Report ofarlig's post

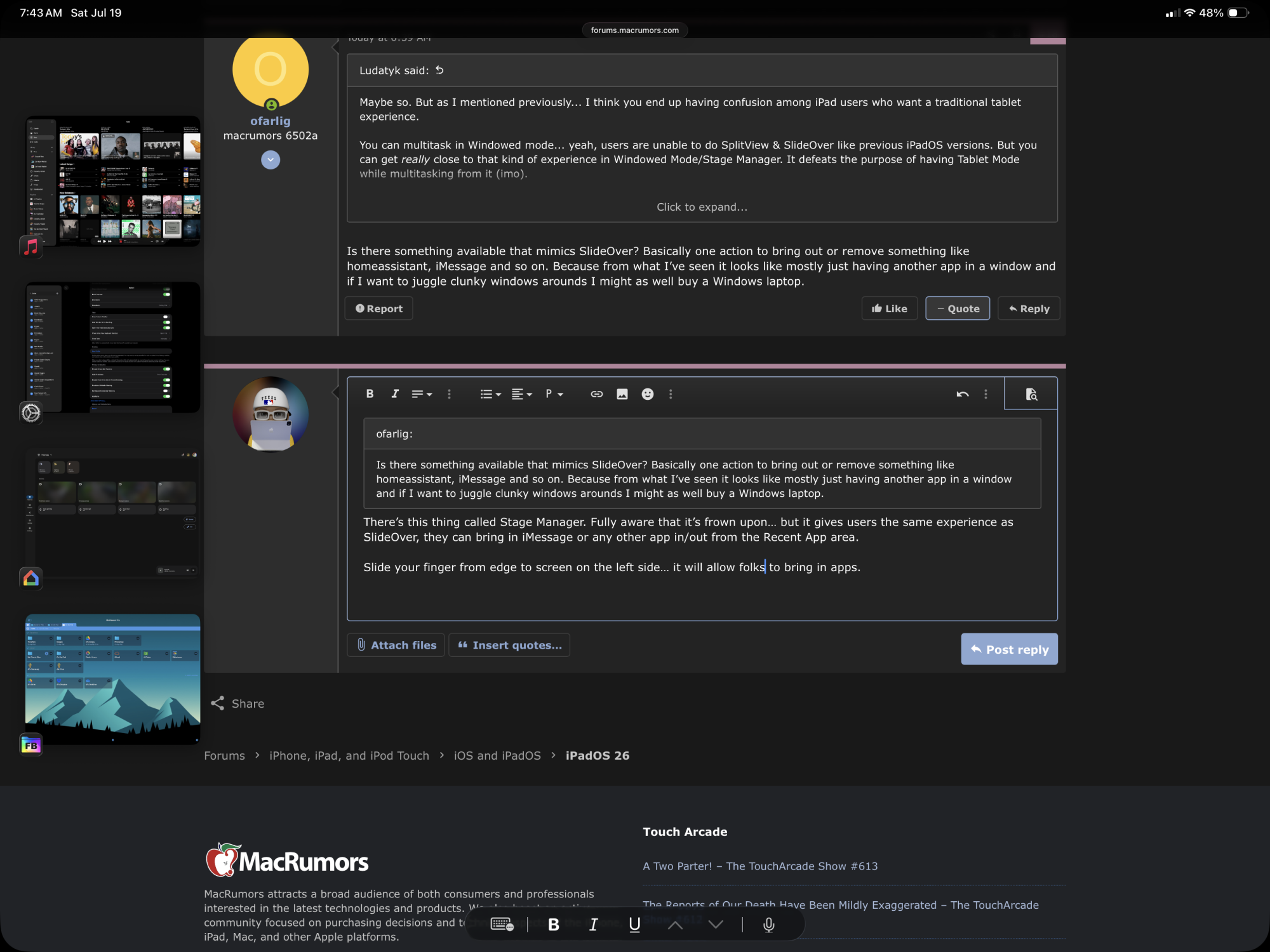378,308
